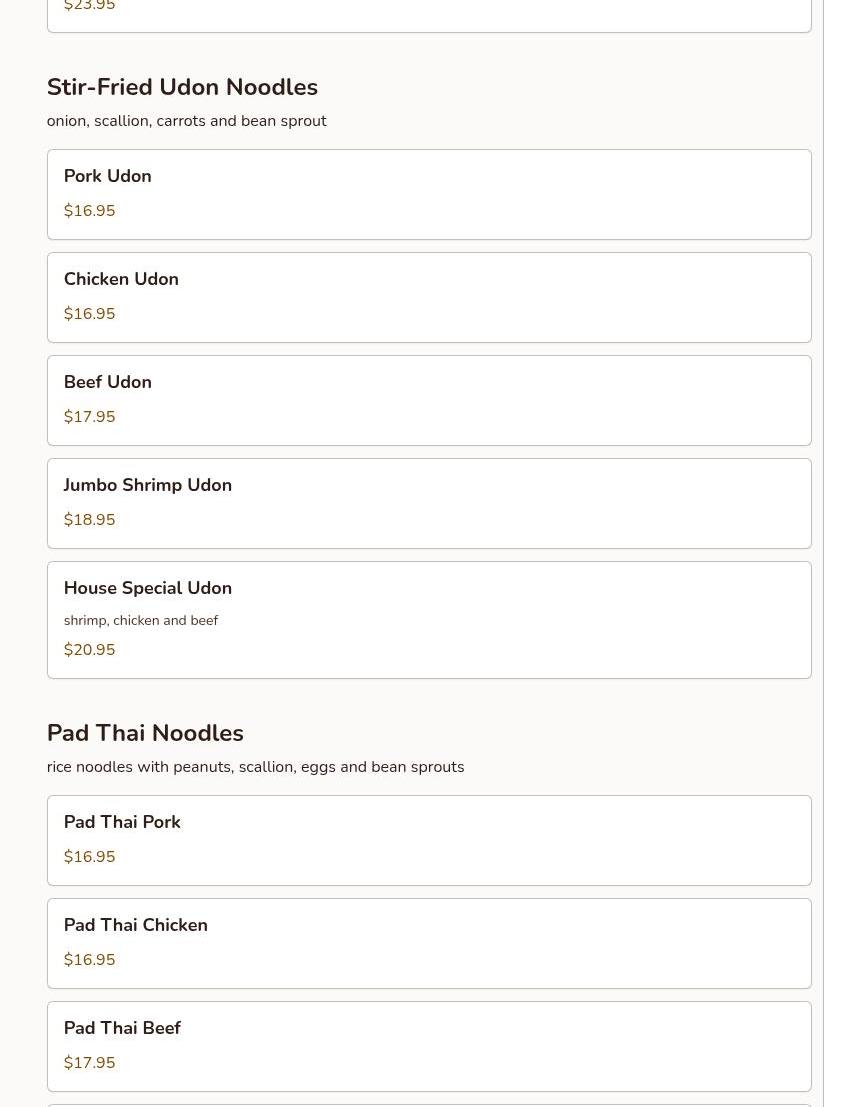Image resolution: width=844 pixels, height=1107 pixels.
Task: Select the Pad Thai Pork item
Action: pos(428,840)
